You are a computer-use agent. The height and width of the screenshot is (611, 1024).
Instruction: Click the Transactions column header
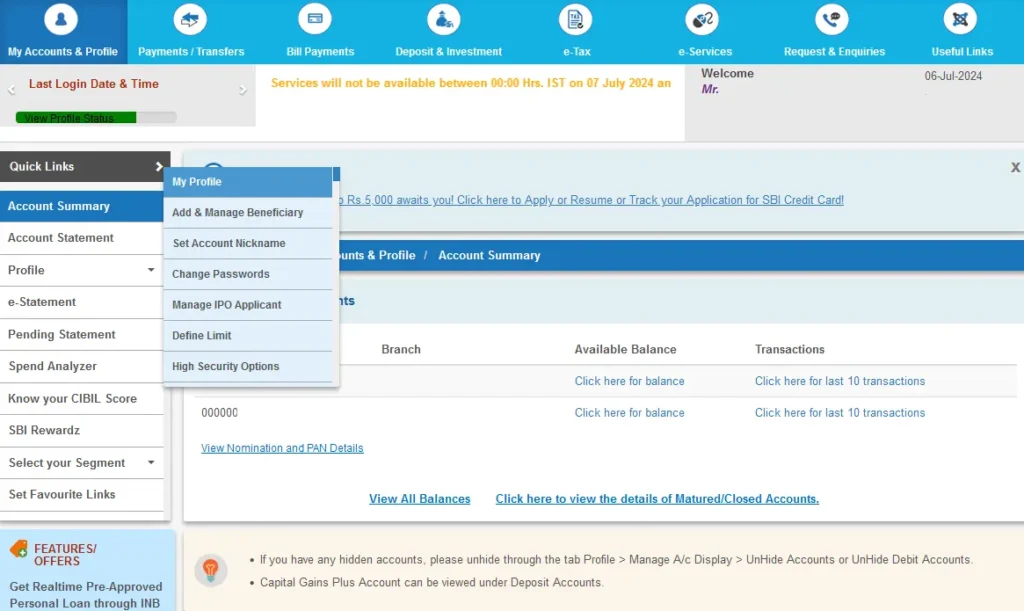pyautogui.click(x=790, y=349)
